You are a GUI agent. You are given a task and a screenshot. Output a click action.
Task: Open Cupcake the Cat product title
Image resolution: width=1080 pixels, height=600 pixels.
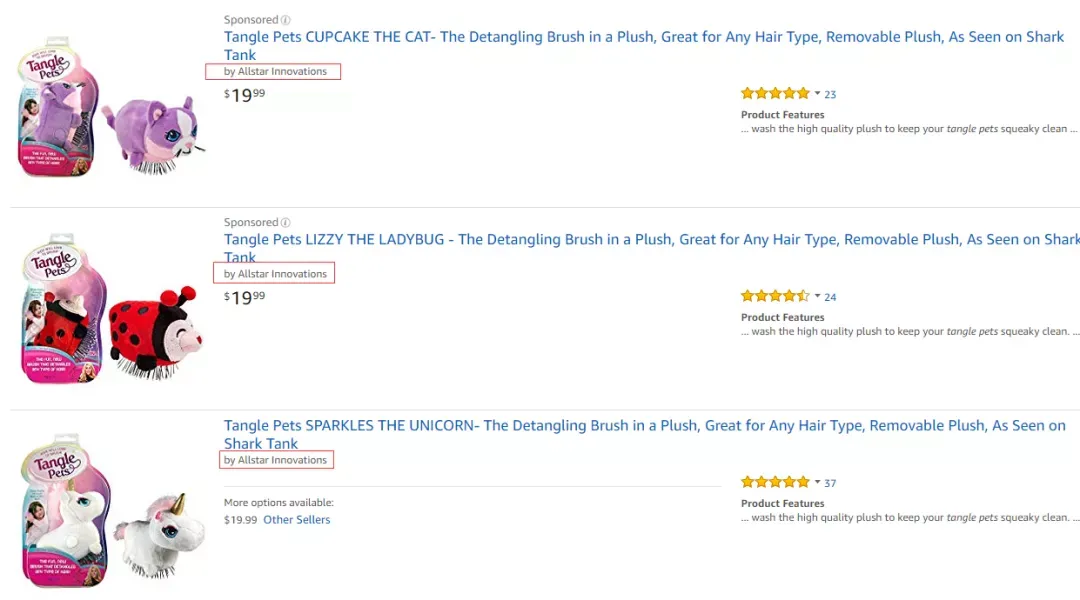(x=644, y=45)
